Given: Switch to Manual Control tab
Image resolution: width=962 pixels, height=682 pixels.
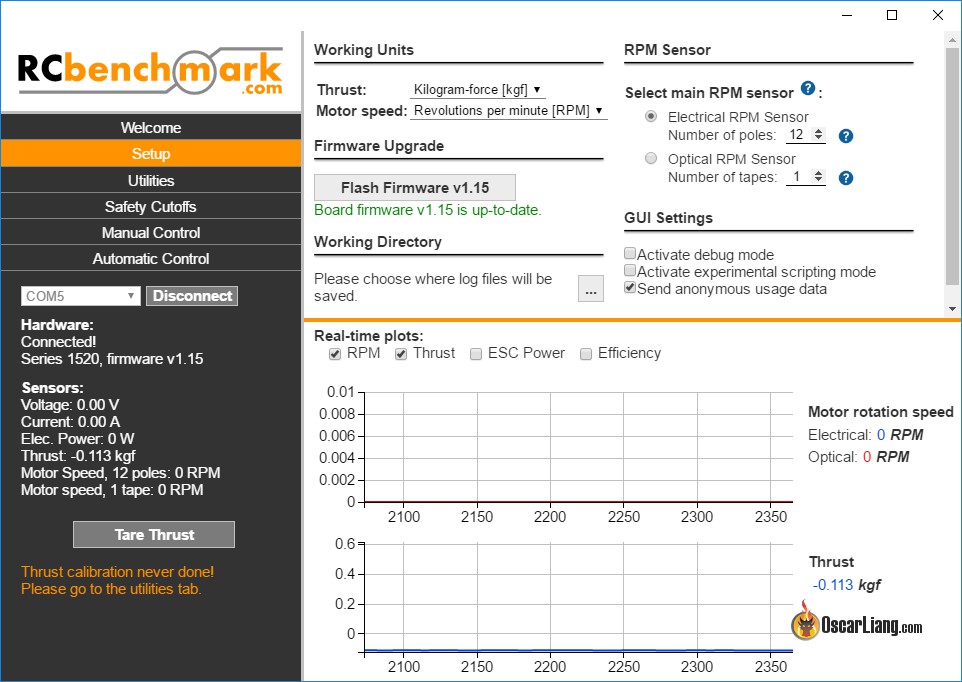Looking at the screenshot, I should click(151, 232).
